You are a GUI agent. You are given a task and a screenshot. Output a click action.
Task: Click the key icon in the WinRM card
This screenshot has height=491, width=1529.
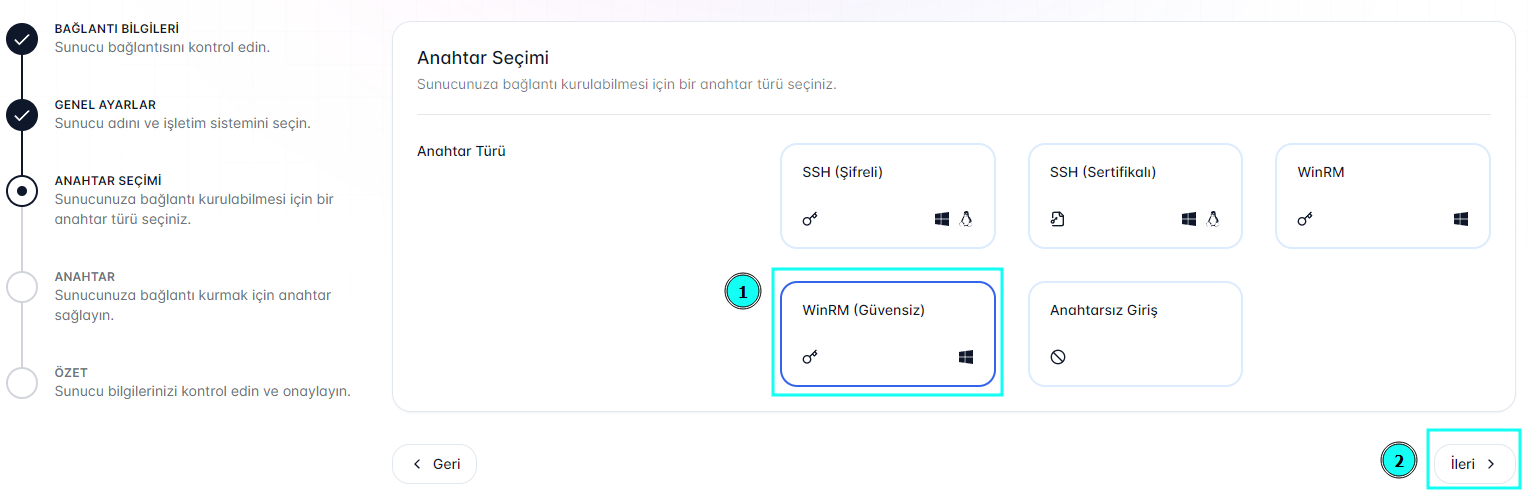1305,219
